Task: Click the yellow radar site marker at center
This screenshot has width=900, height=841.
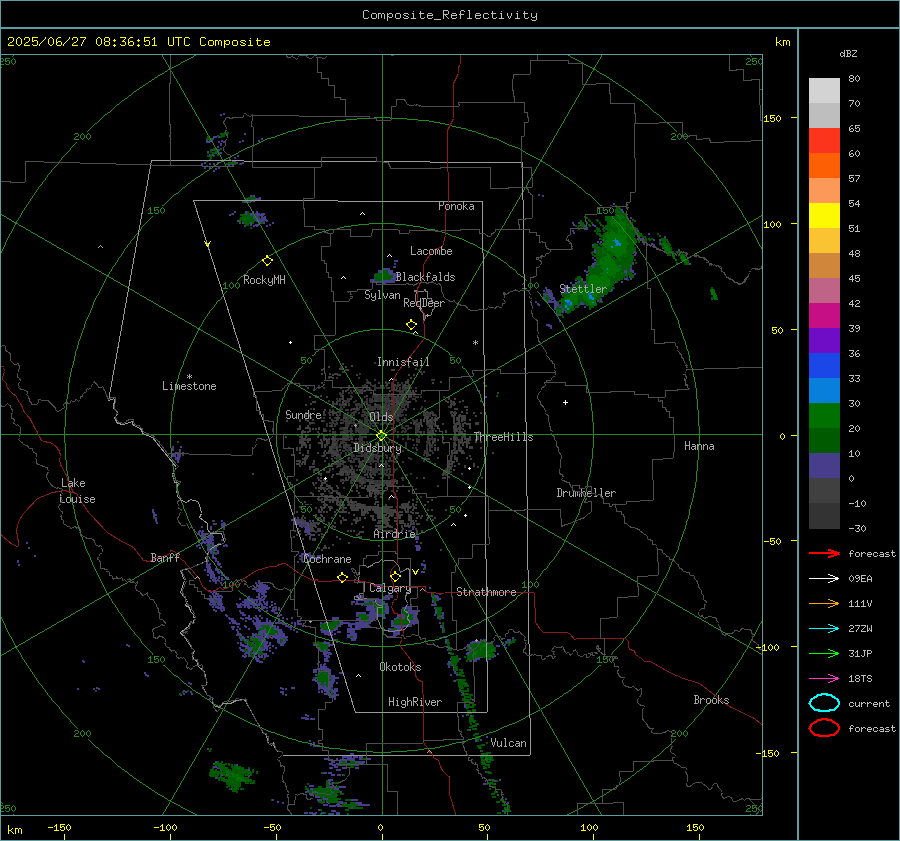Action: click(381, 436)
